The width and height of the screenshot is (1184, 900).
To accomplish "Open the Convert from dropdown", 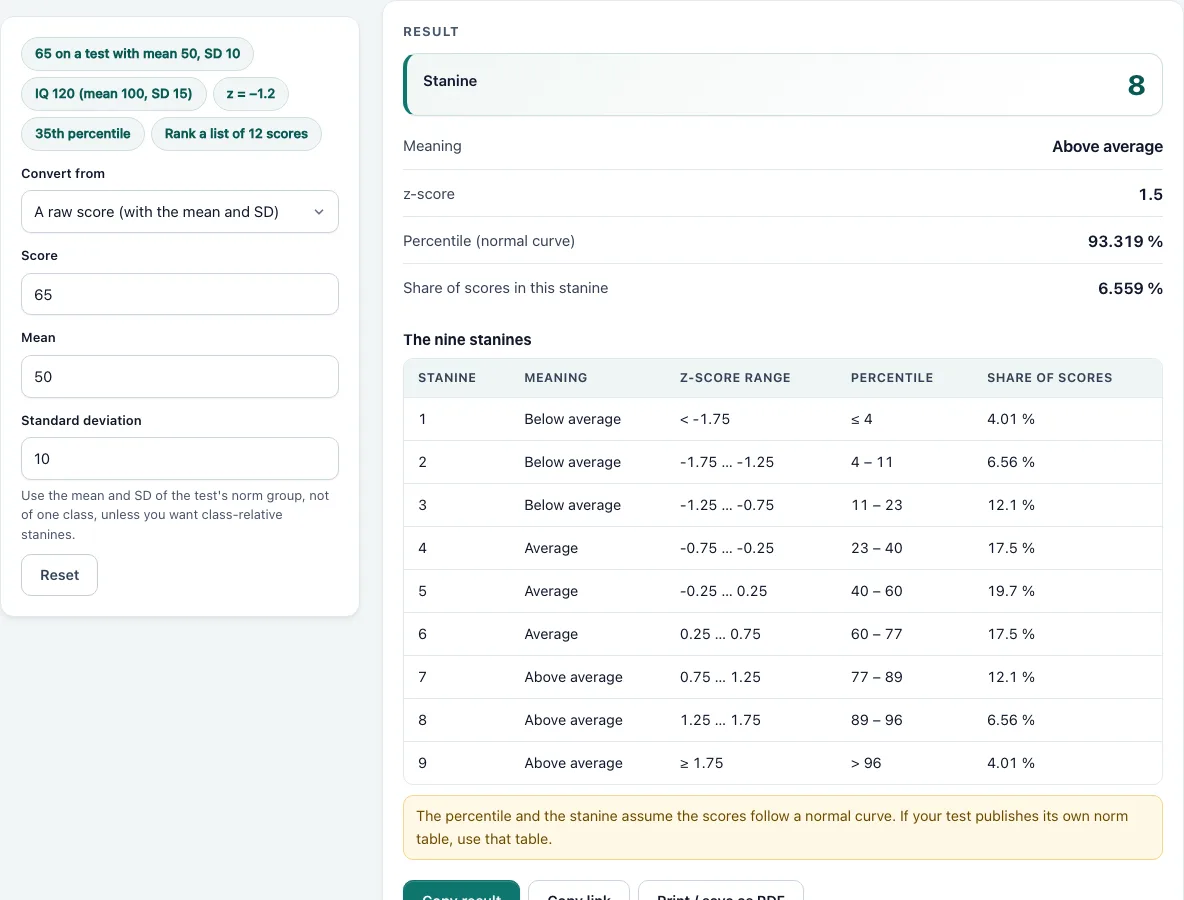I will tap(180, 211).
